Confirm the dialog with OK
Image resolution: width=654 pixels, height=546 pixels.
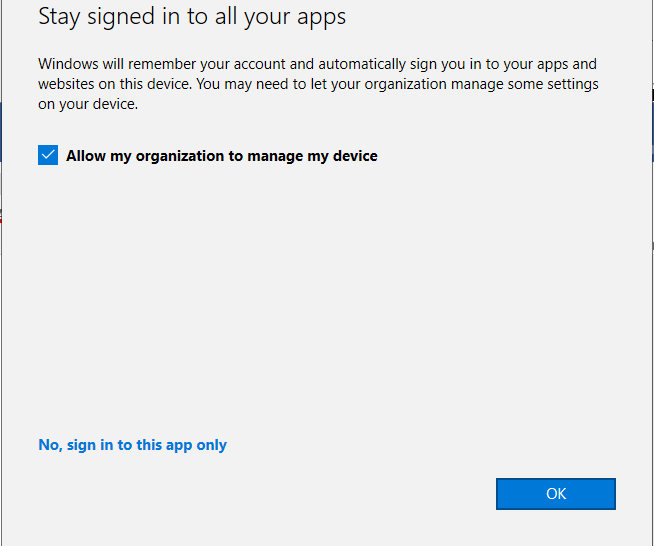[555, 493]
